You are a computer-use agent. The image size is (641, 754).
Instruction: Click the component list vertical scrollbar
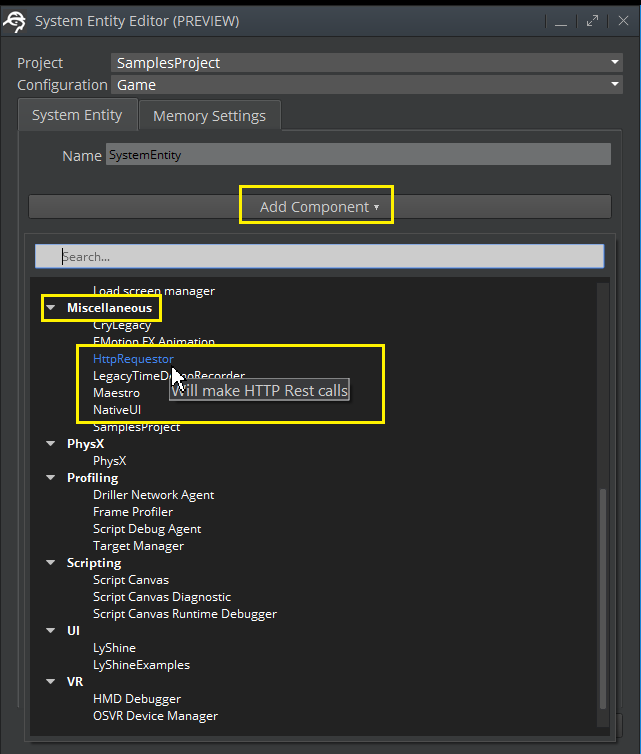click(x=603, y=598)
